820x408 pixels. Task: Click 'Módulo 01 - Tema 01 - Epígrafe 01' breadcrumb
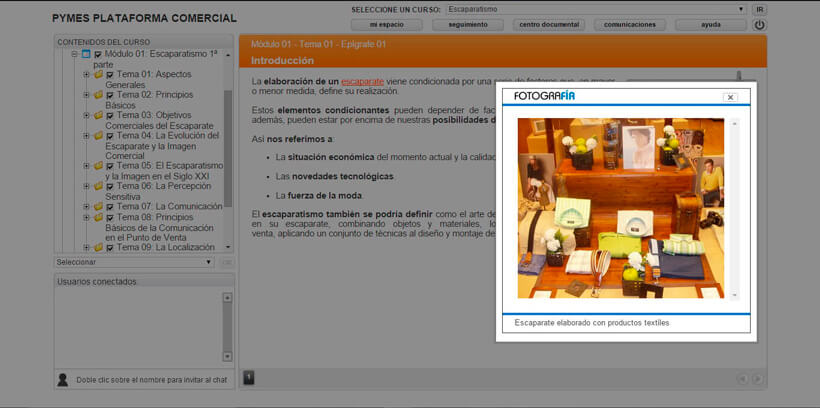pos(318,44)
